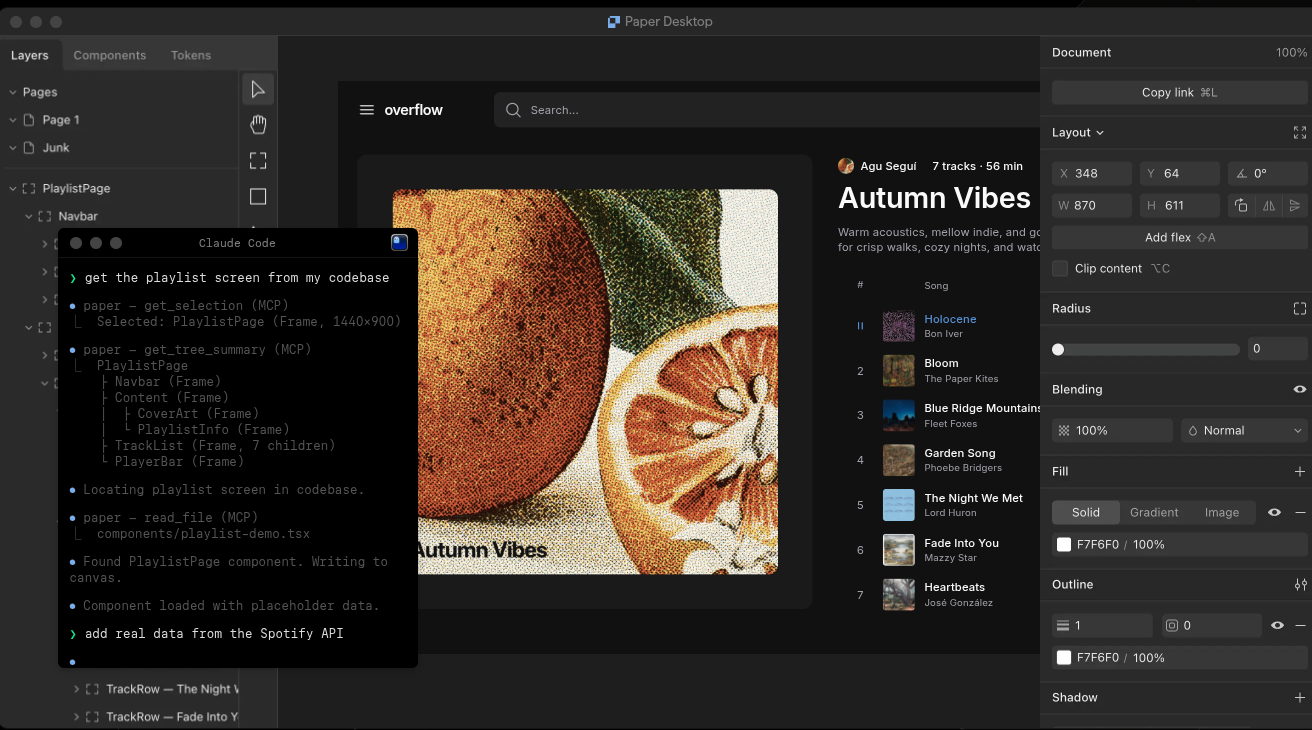Viewport: 1312px width, 730px height.
Task: Select the Rectangle shape tool
Action: 258,197
